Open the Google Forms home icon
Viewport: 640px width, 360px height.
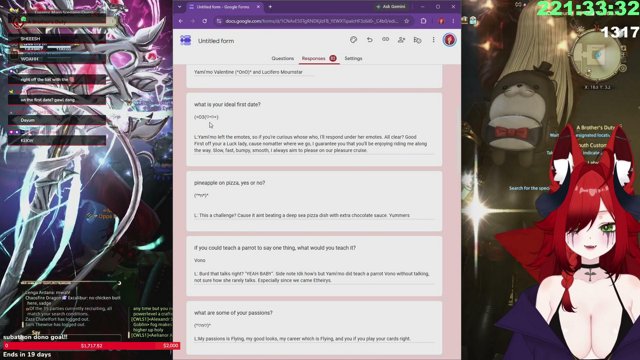point(186,40)
